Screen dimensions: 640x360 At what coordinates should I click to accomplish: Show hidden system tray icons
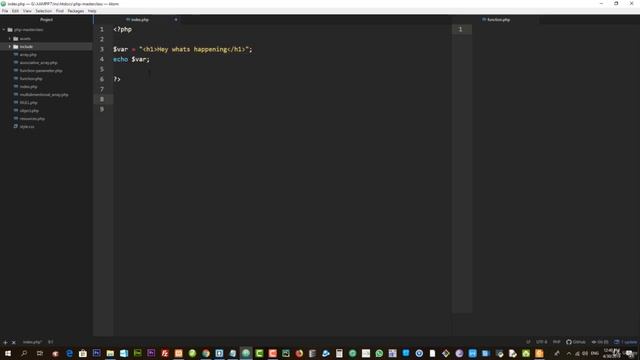(569, 353)
